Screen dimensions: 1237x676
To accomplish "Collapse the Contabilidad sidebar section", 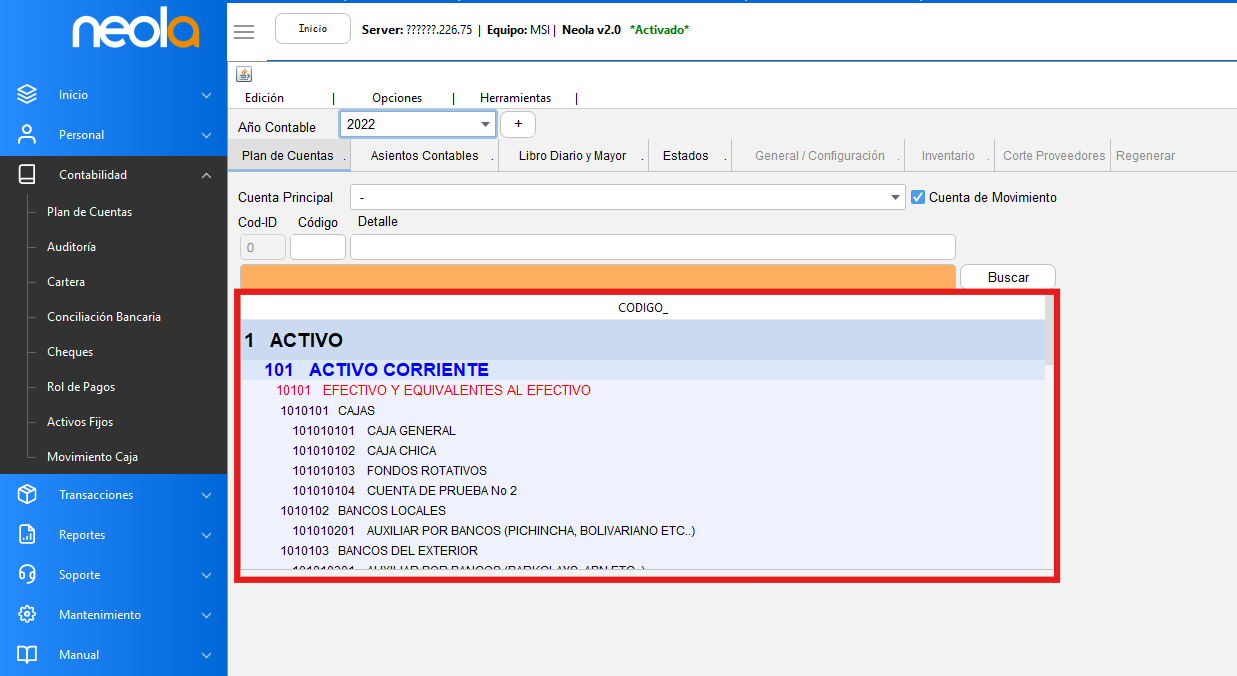I will pos(206,175).
